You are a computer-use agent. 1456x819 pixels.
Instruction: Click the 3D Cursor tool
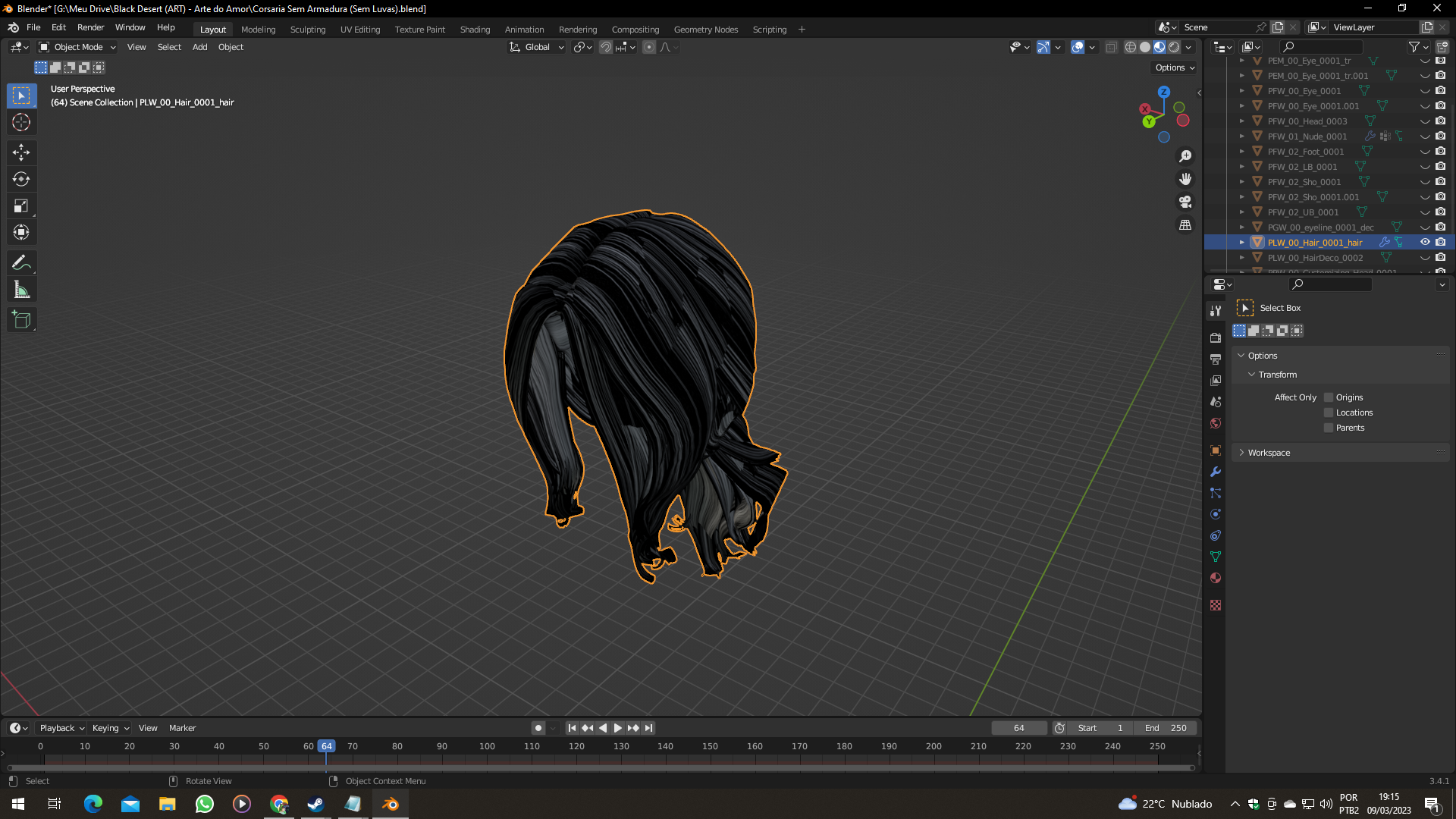(21, 122)
